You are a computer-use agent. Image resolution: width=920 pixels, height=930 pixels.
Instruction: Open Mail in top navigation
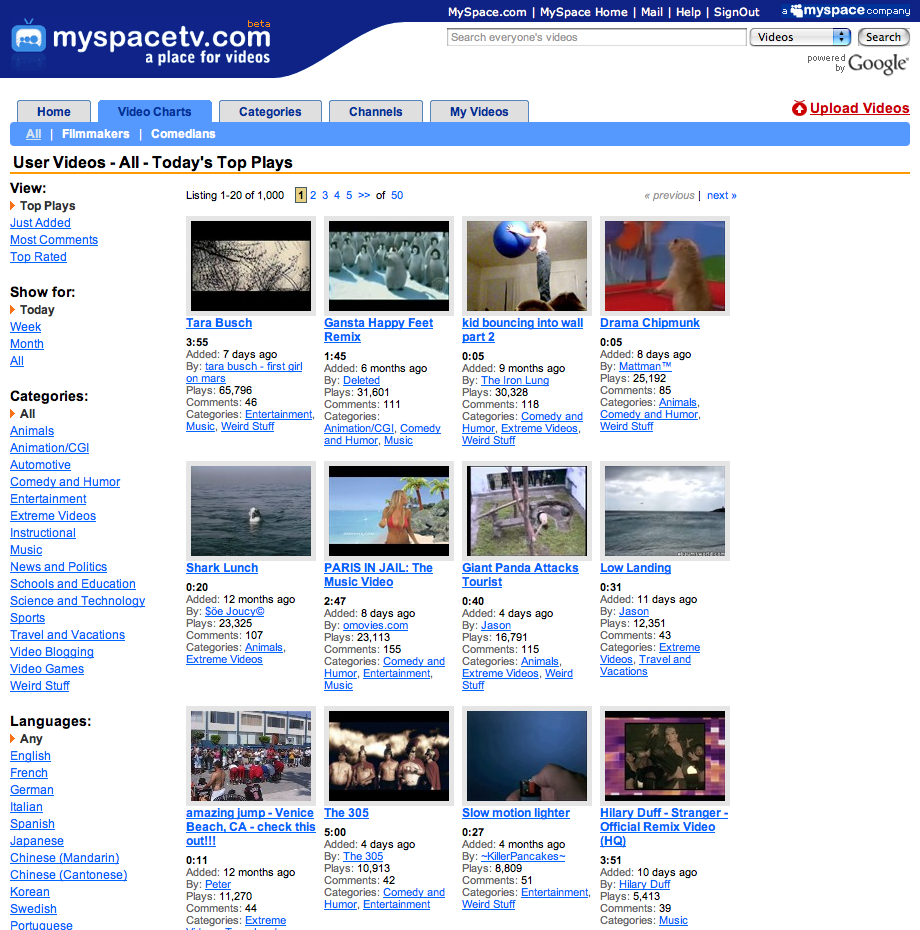[652, 12]
